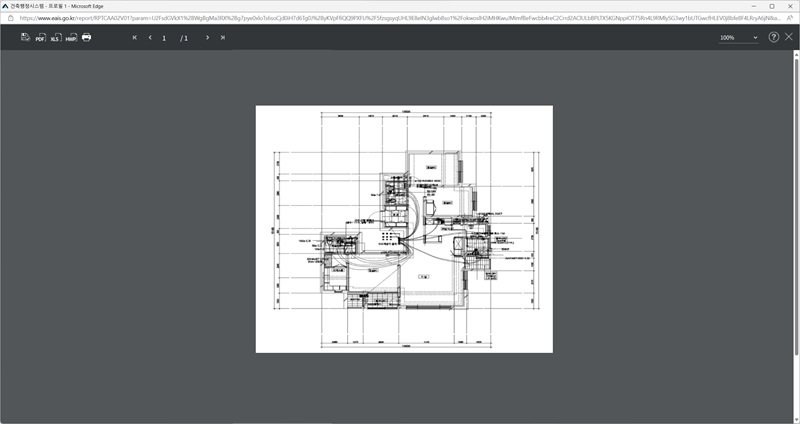800x424 pixels.
Task: Go to the first page
Action: click(x=135, y=37)
